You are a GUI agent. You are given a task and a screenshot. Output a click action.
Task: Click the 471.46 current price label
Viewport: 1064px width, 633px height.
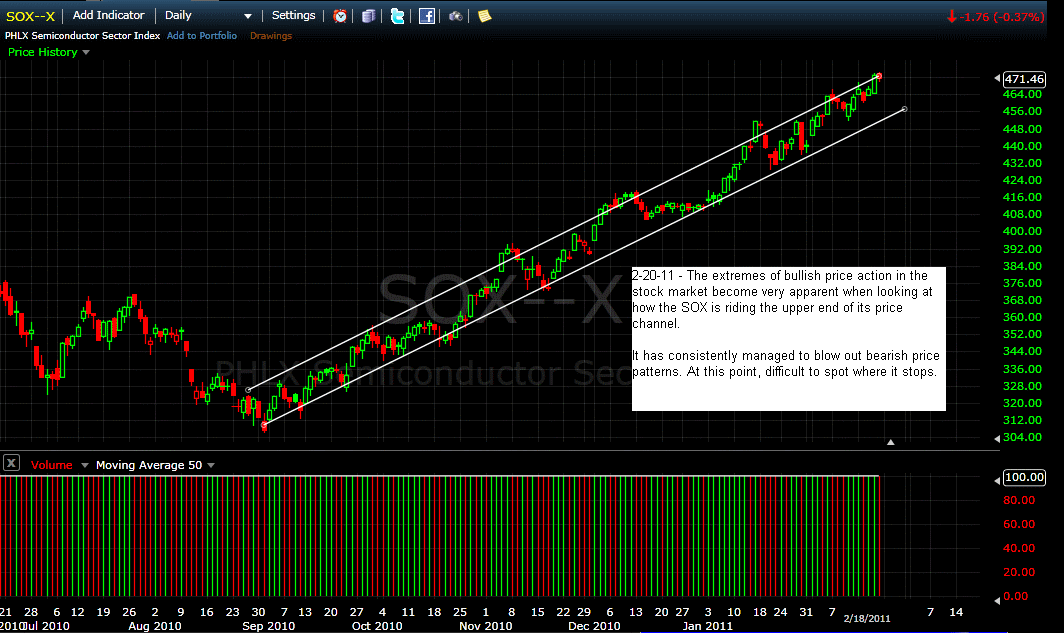(1024, 79)
